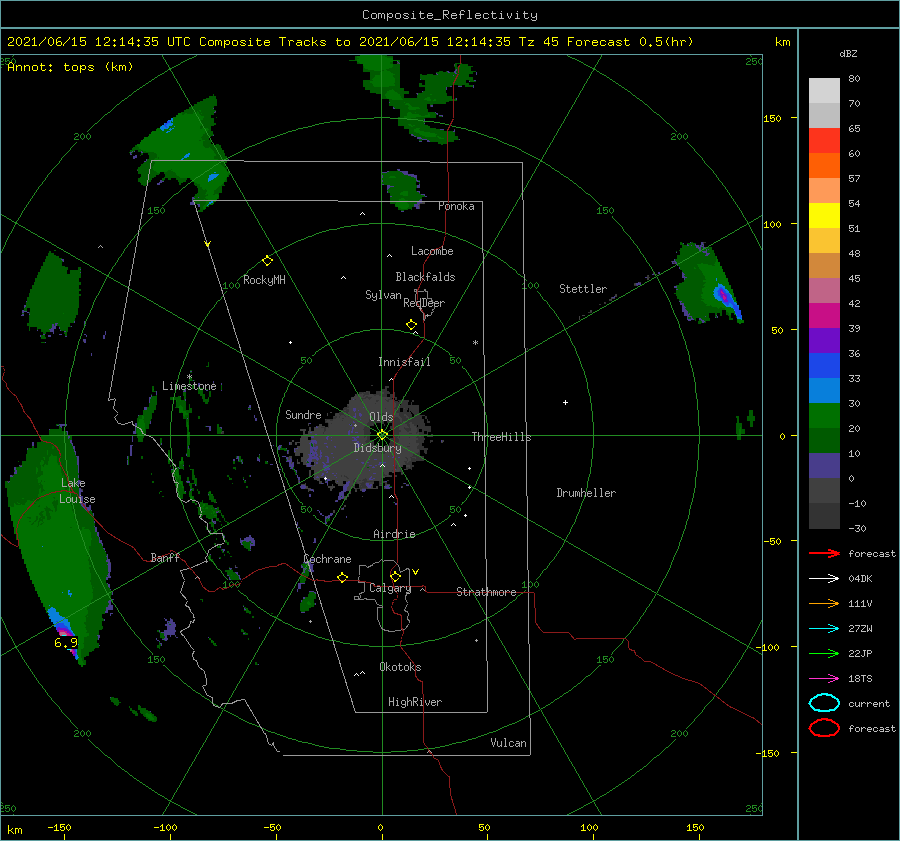
Task: Click the Stettler label
Action: click(x=583, y=289)
